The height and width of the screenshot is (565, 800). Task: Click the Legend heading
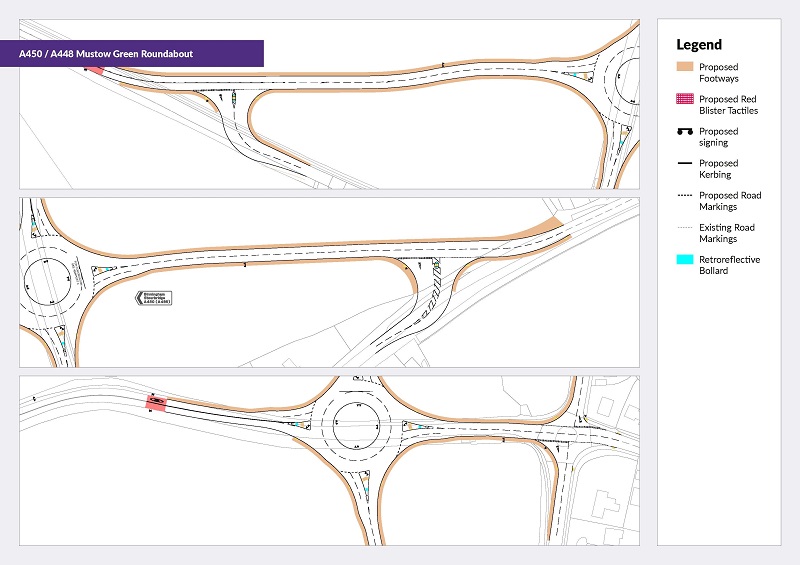[698, 44]
